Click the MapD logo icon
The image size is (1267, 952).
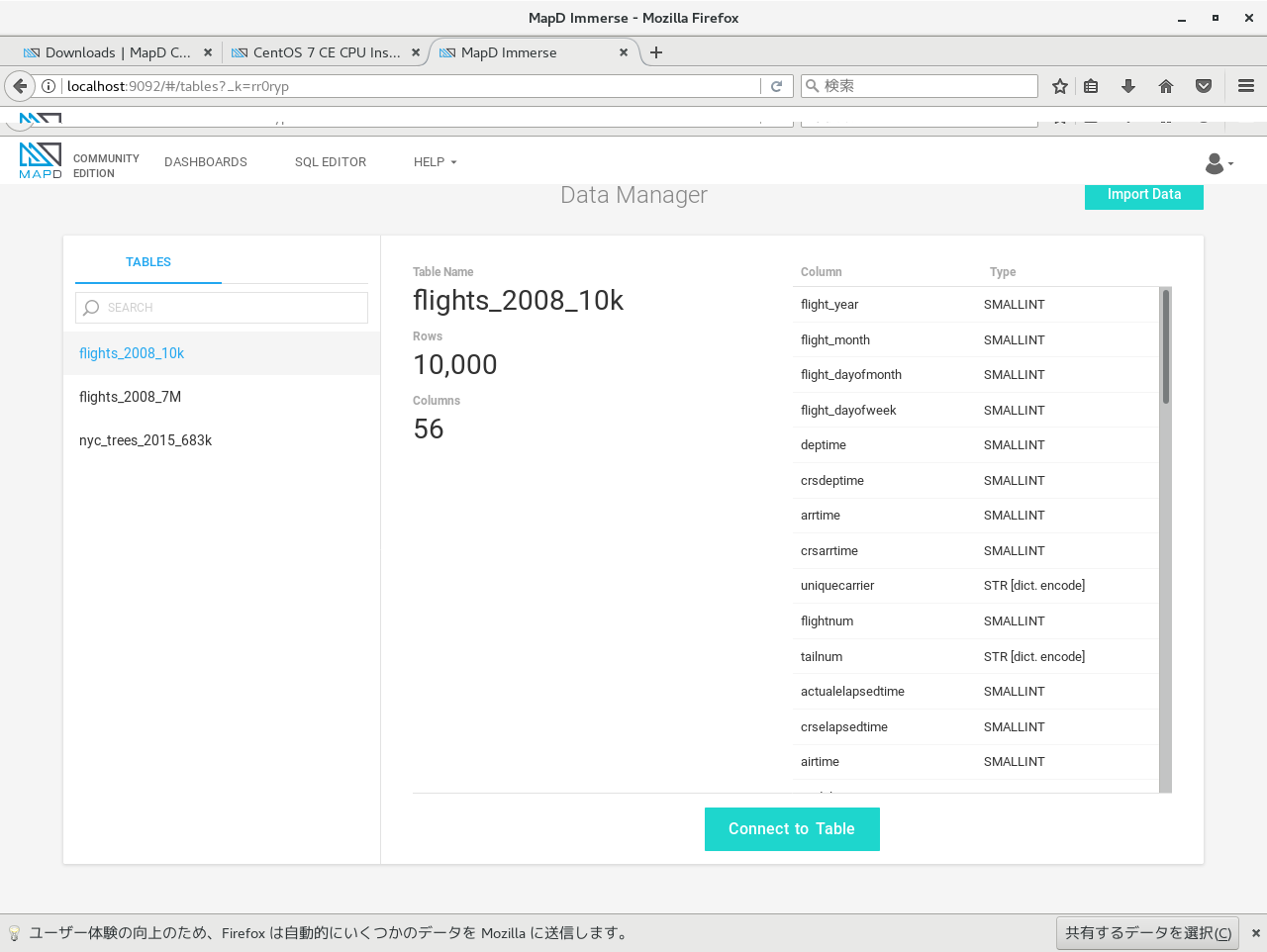(x=41, y=159)
